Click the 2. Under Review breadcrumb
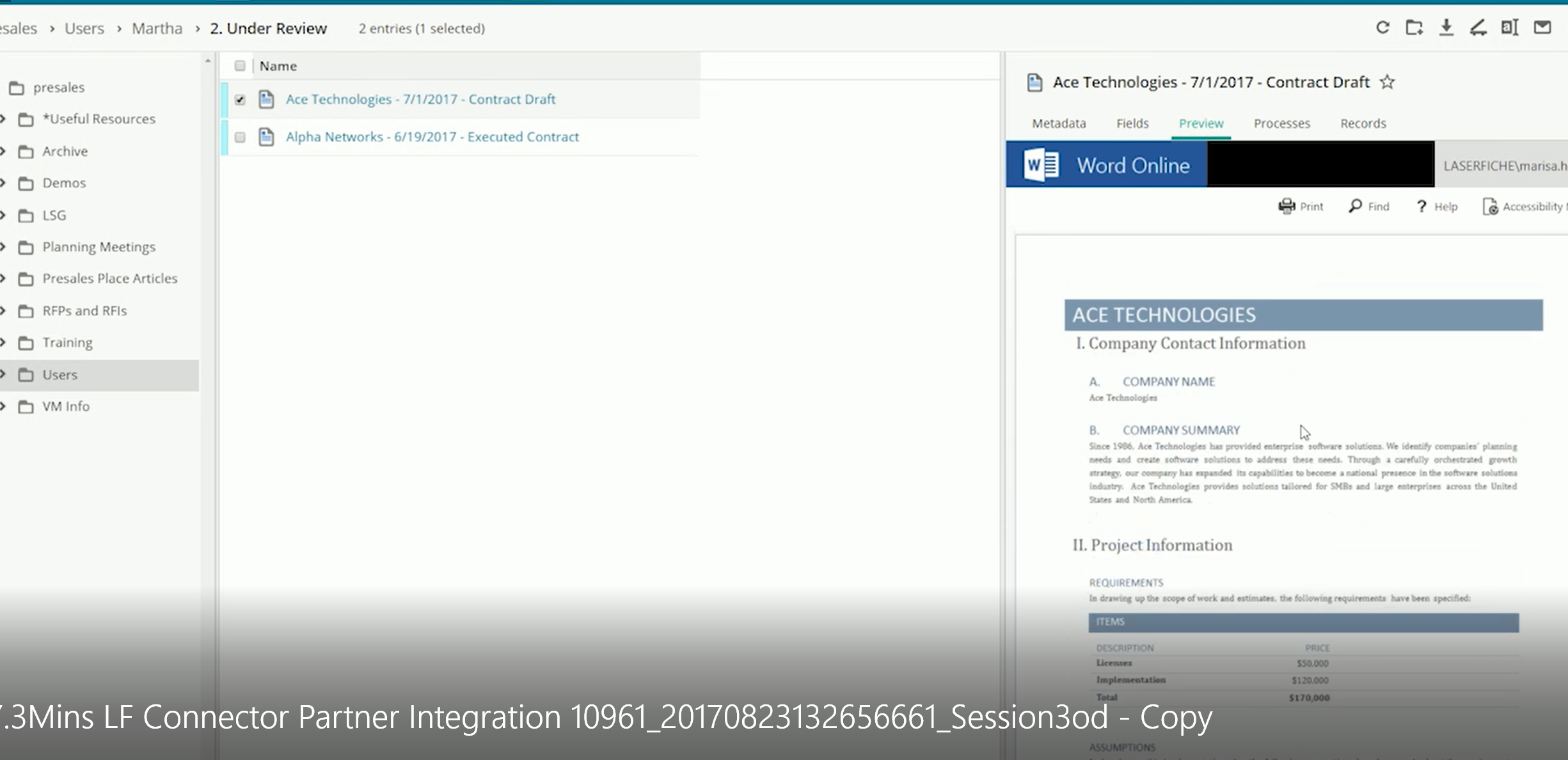The height and width of the screenshot is (760, 1568). pyautogui.click(x=268, y=28)
